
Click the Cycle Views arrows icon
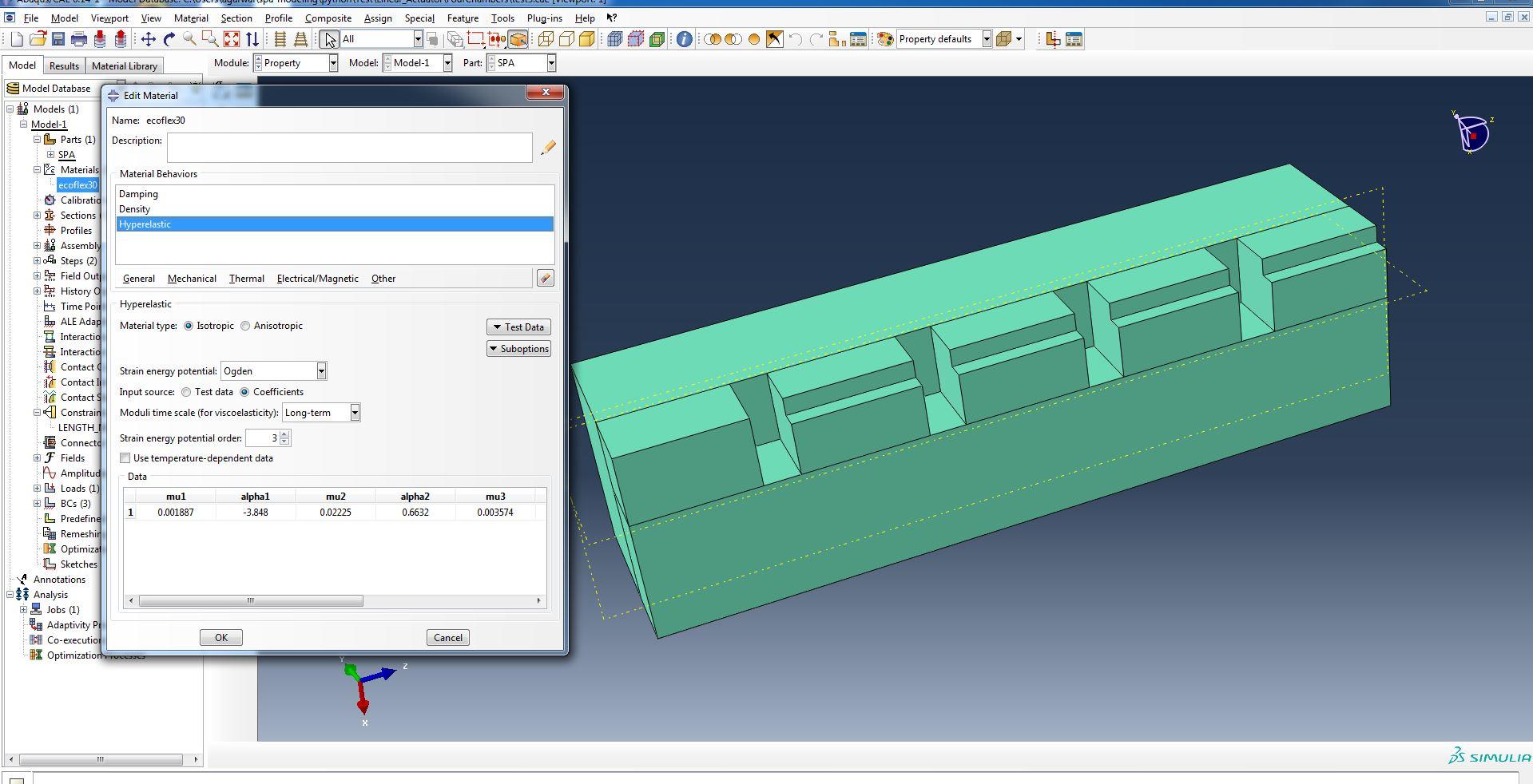252,39
